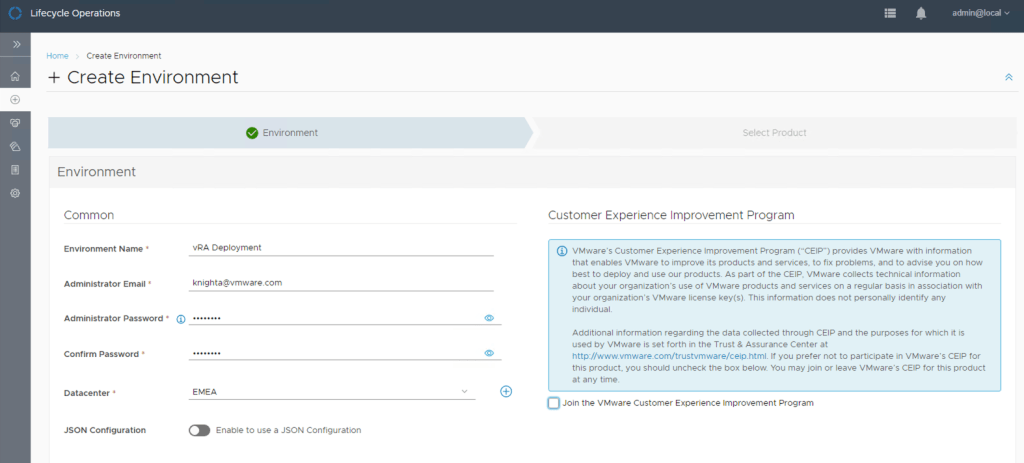The height and width of the screenshot is (463, 1024).
Task: Expand the sidebar navigation with double chevron
Action: (x=15, y=45)
